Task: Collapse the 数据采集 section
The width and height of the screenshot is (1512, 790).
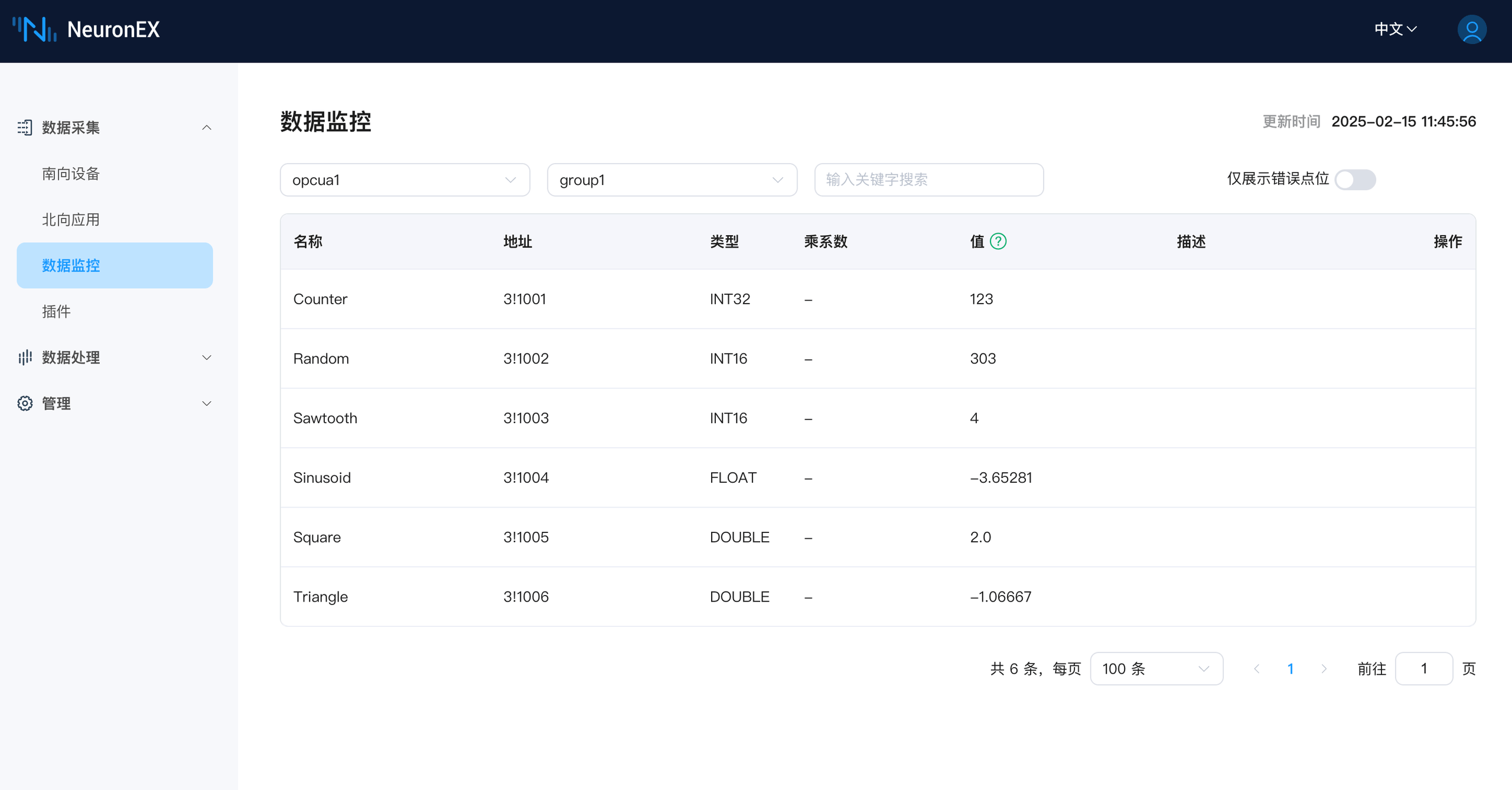Action: click(x=206, y=127)
